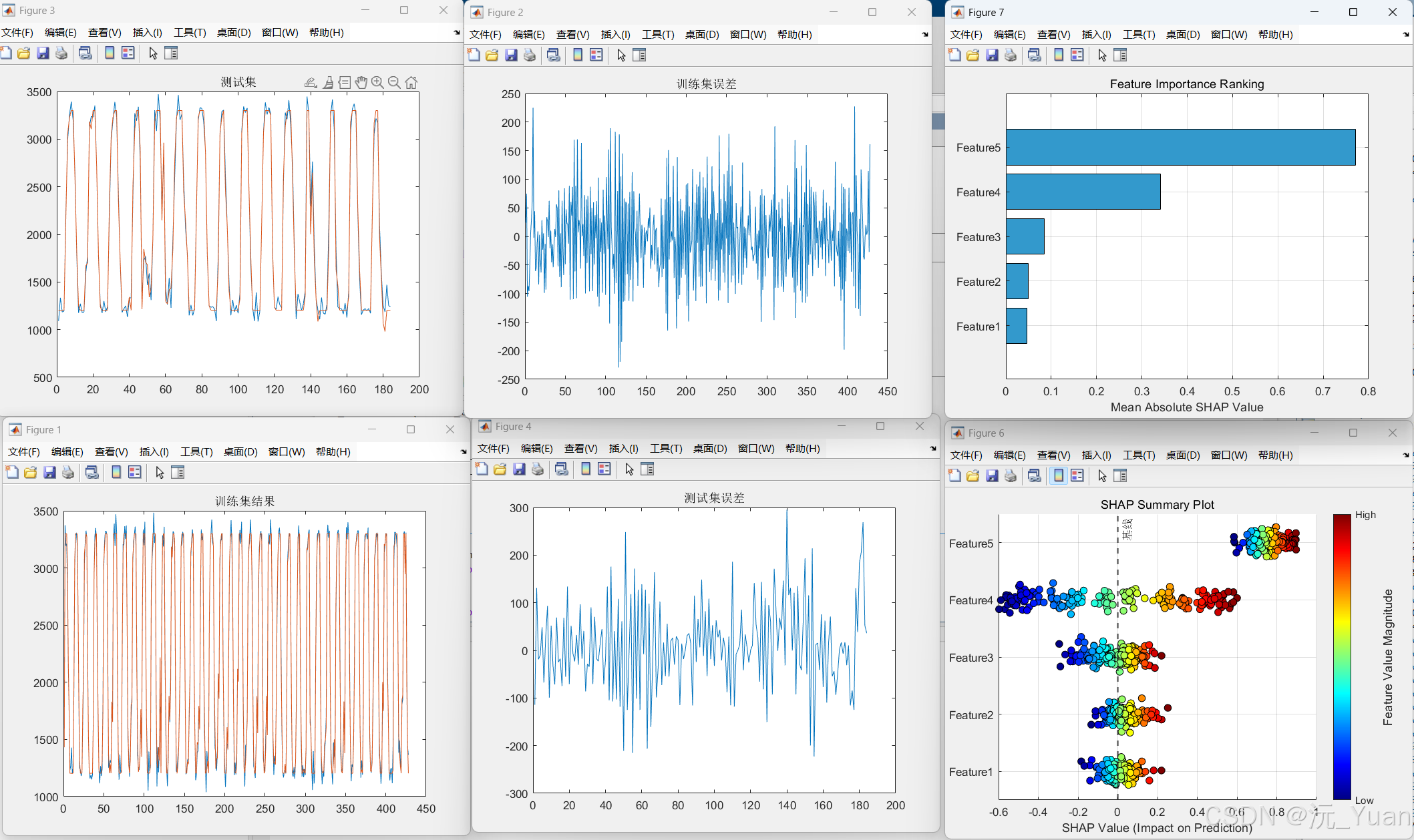Click print icon in Figure 7 toolbar
Image resolution: width=1414 pixels, height=840 pixels.
click(1011, 55)
